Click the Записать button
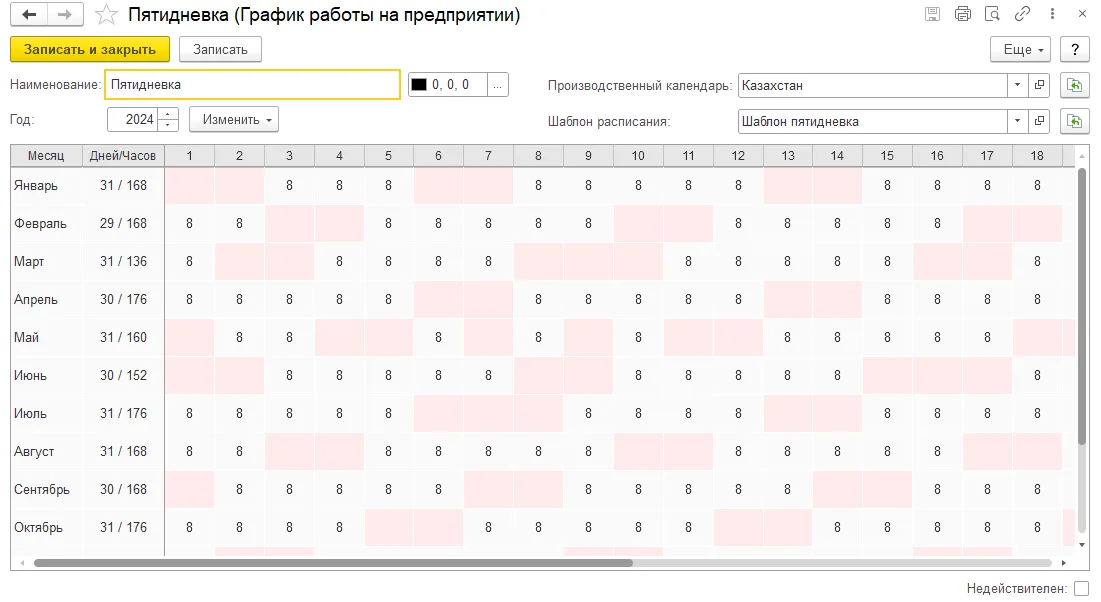This screenshot has width=1101, height=602. 220,49
